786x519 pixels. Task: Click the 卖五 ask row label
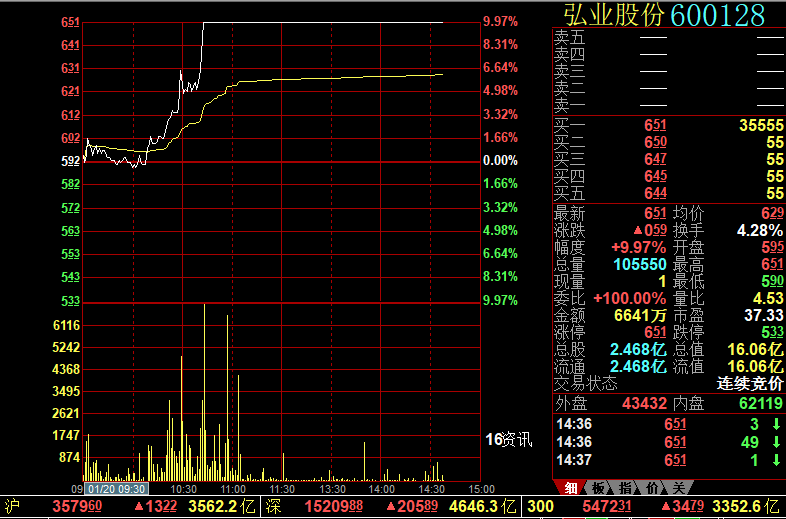569,37
